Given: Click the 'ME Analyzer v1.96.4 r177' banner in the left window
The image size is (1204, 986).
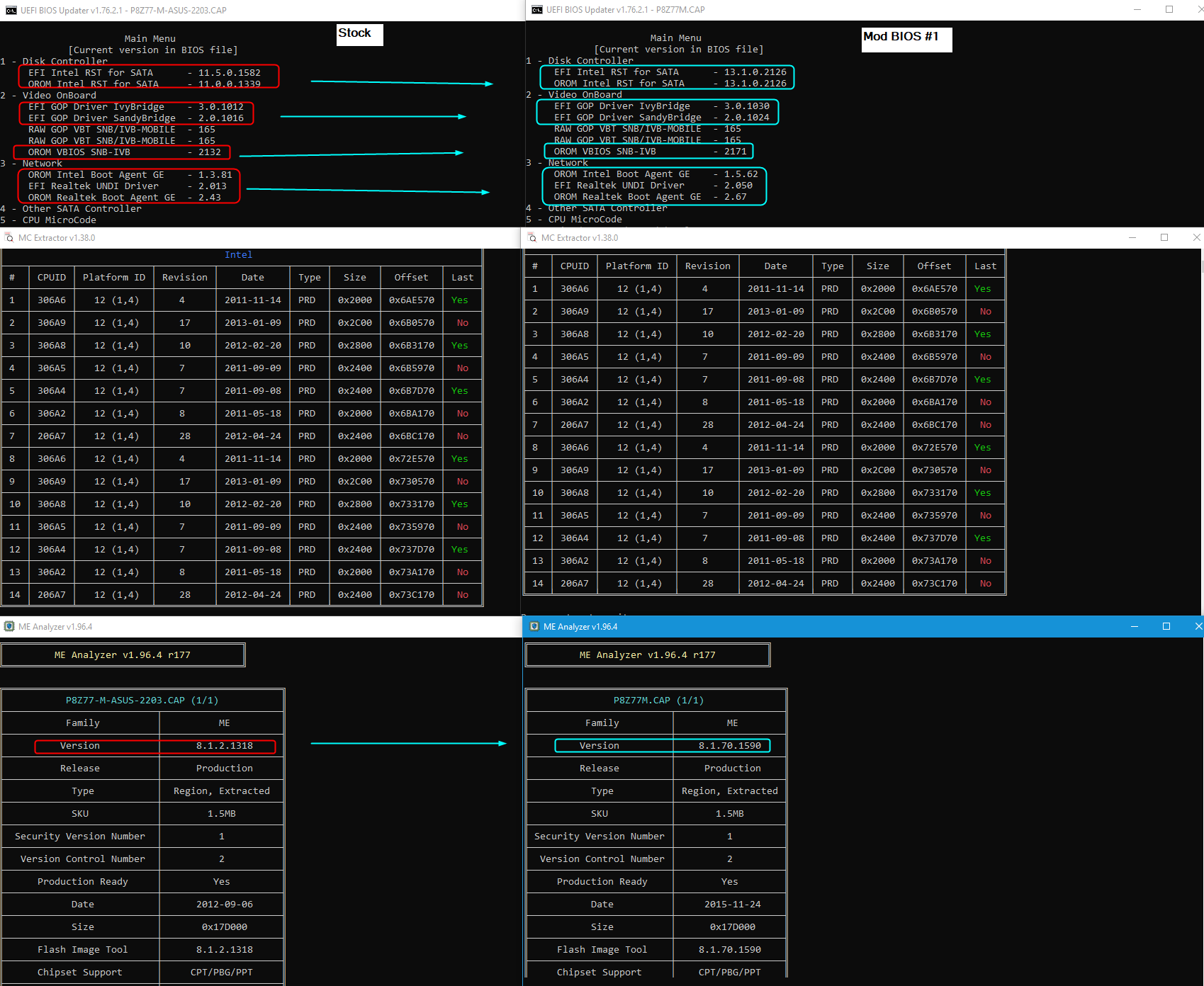Looking at the screenshot, I should coord(123,655).
